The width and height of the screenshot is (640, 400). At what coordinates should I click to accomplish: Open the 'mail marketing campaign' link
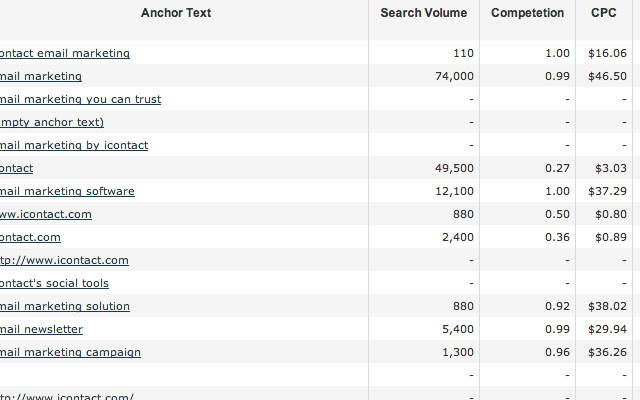(x=70, y=352)
